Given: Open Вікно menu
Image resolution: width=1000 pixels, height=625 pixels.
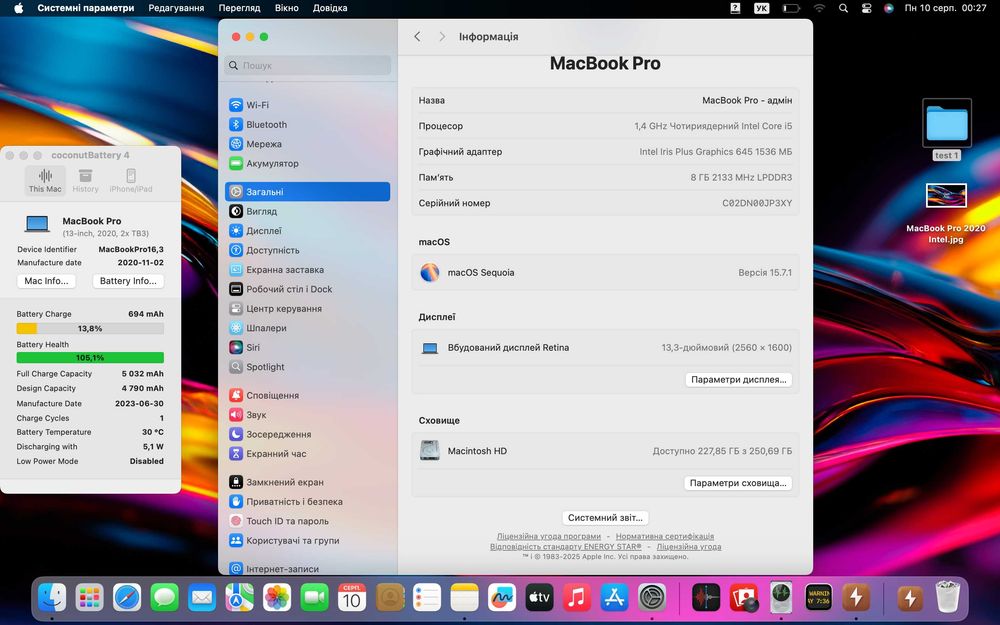Looking at the screenshot, I should tap(286, 8).
